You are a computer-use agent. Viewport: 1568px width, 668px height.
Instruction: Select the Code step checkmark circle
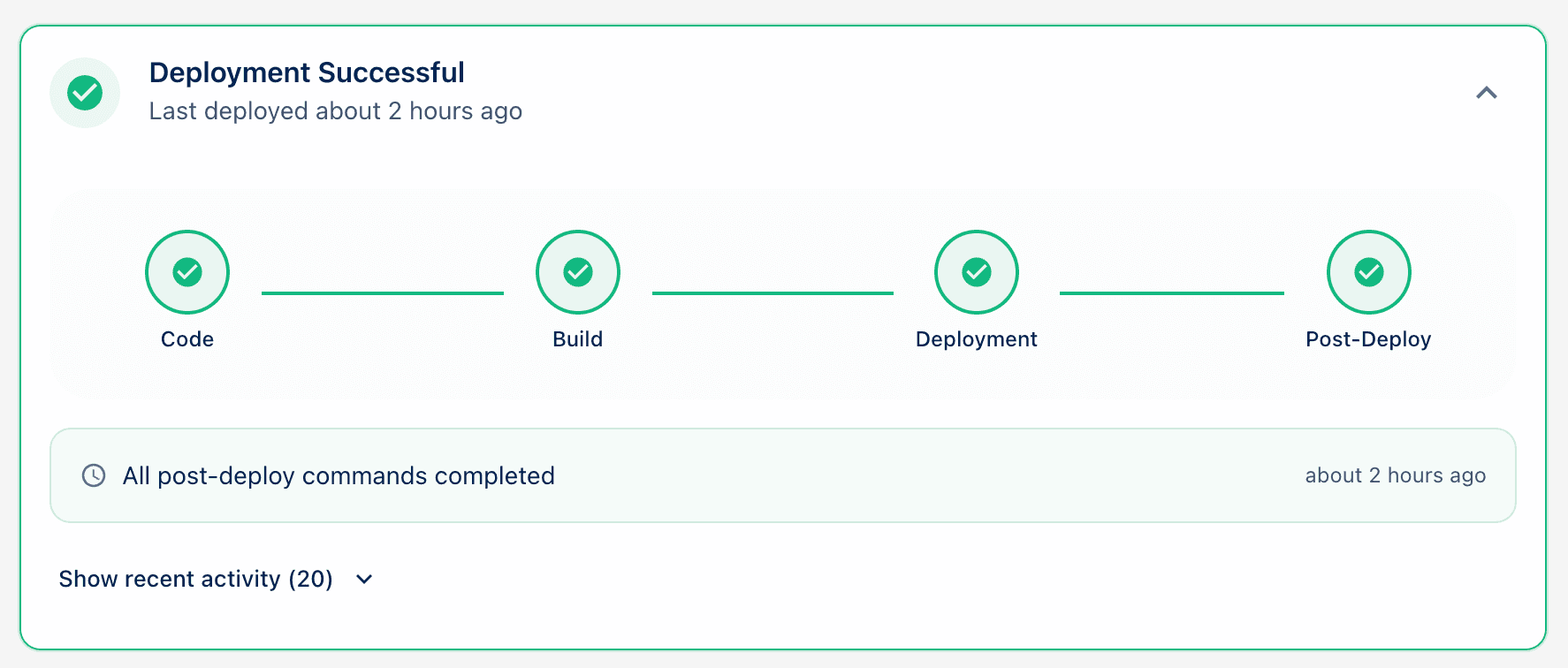tap(187, 272)
